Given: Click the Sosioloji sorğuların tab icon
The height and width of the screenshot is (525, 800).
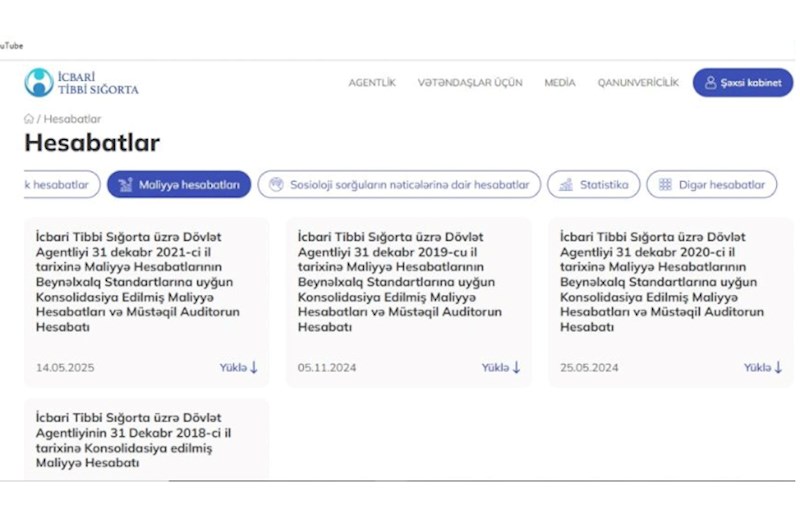Looking at the screenshot, I should coord(276,184).
